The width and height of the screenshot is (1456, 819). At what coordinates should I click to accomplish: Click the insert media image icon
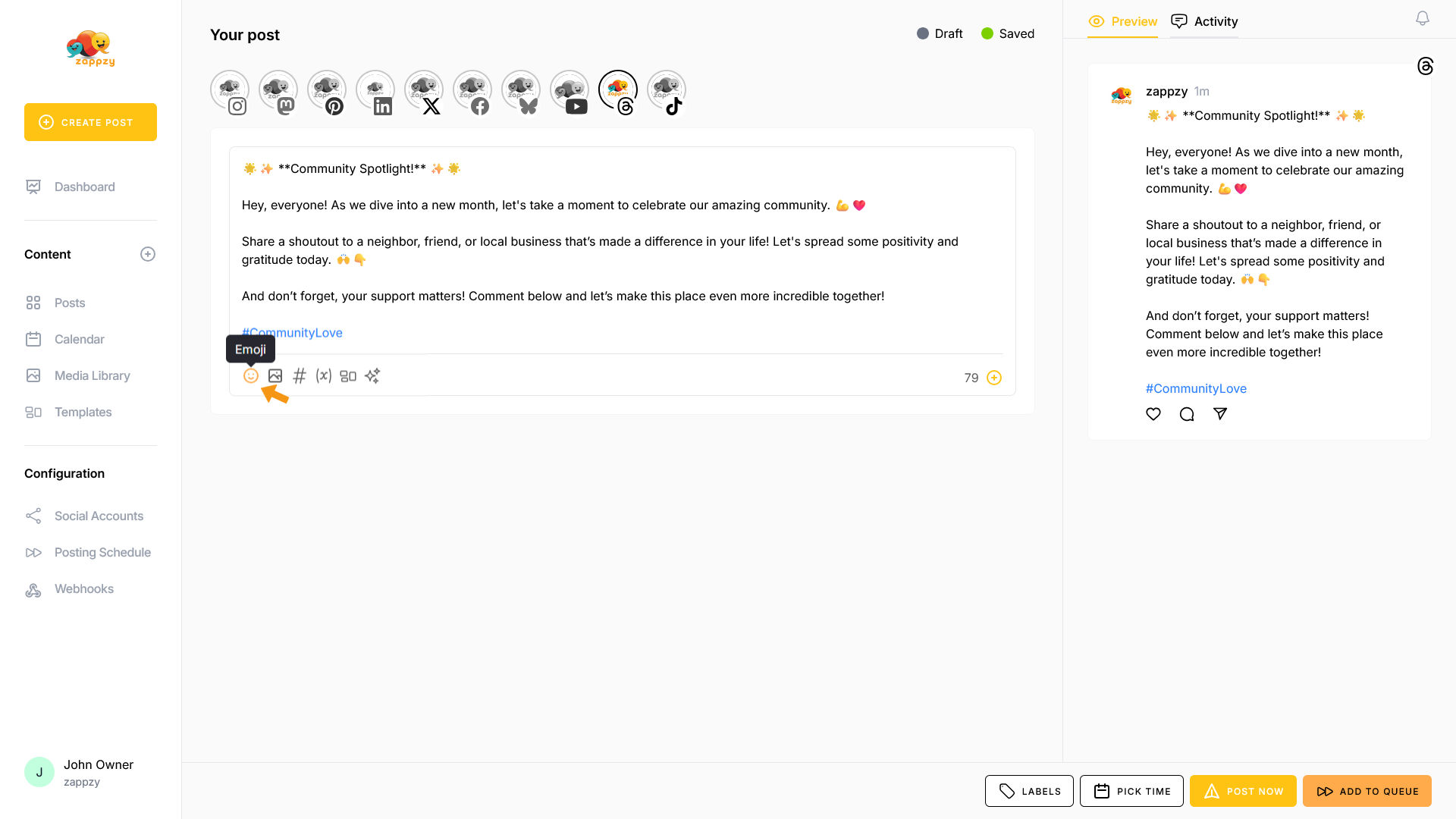pos(275,376)
